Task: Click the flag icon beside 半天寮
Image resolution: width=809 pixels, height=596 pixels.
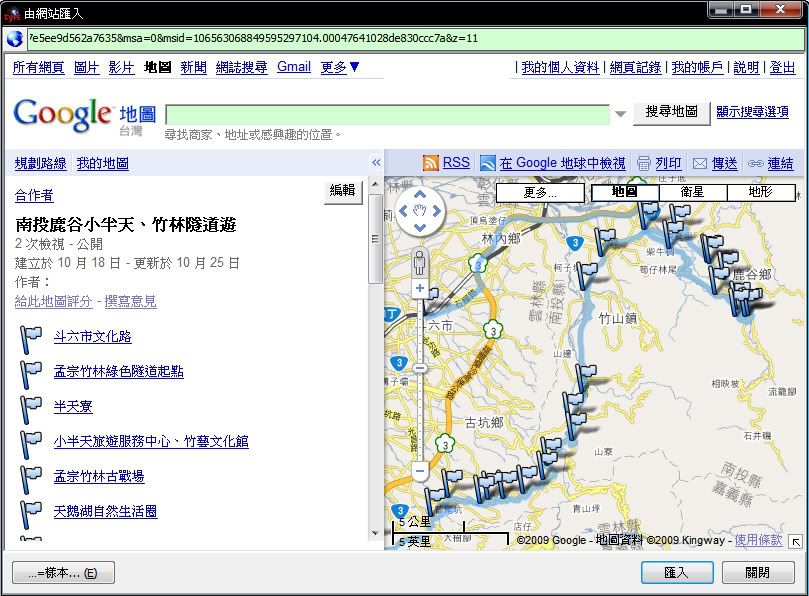Action: [x=31, y=407]
